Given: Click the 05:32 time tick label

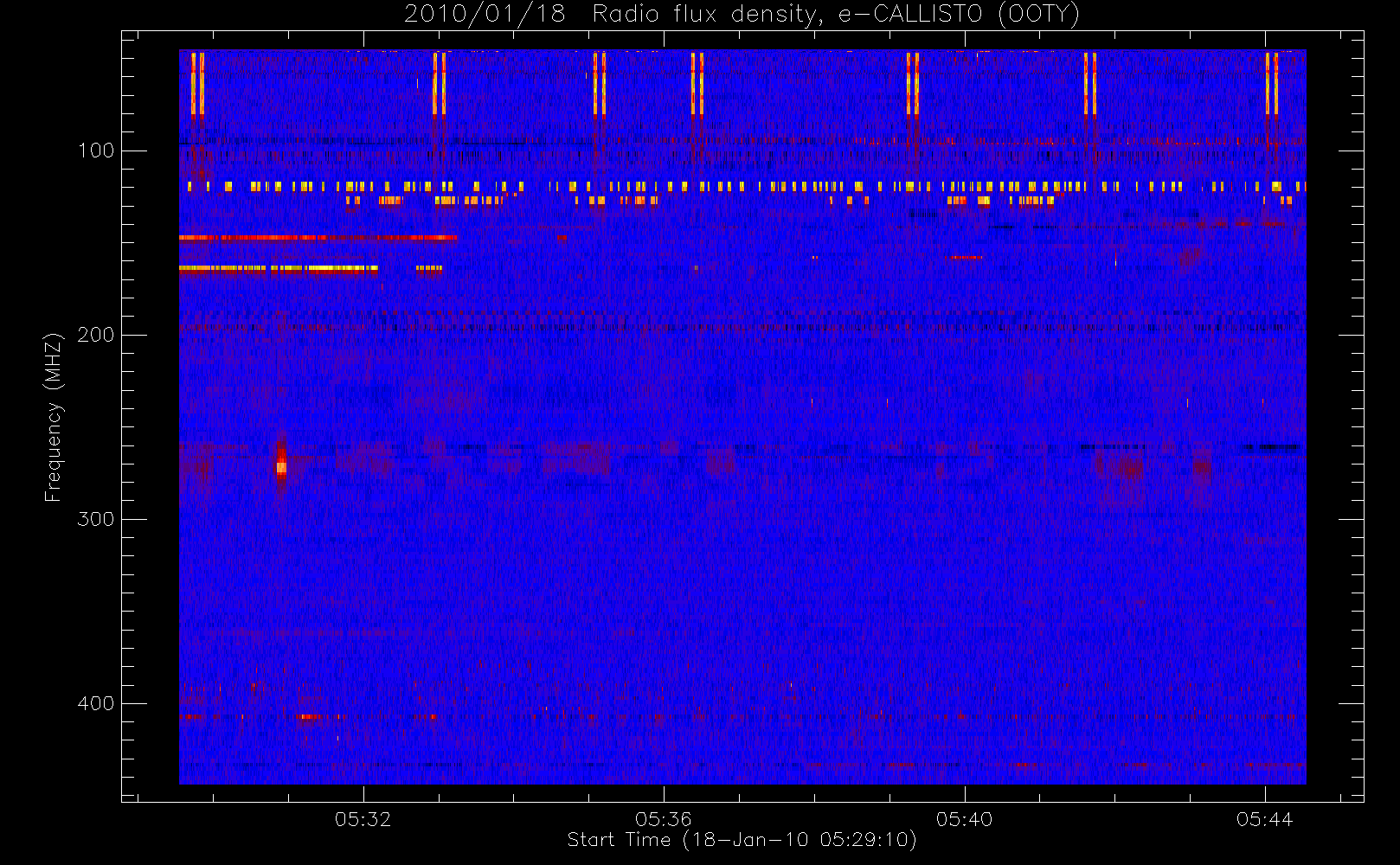Looking at the screenshot, I should tap(363, 819).
